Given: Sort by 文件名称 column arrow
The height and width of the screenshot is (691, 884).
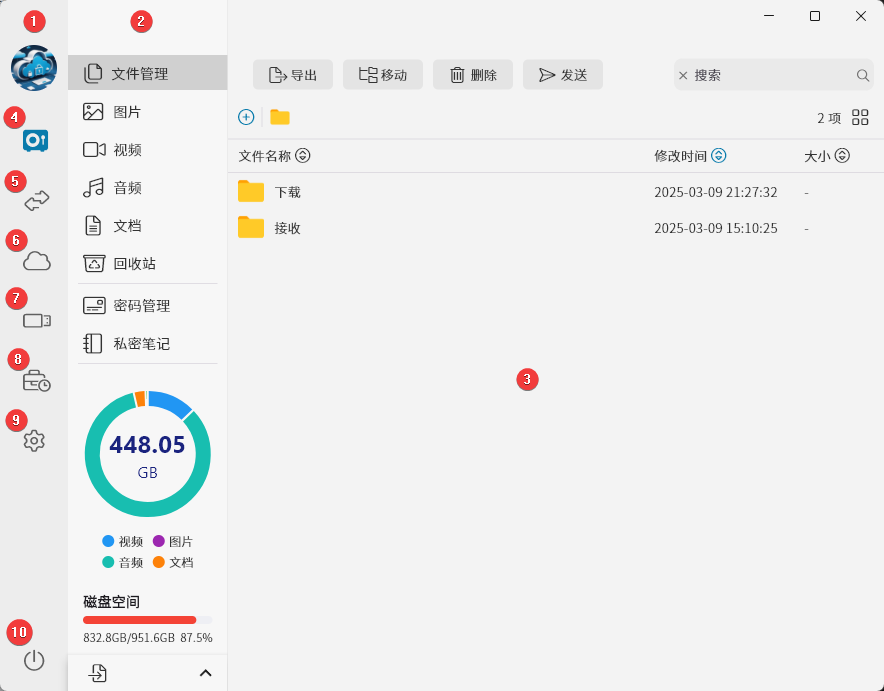Looking at the screenshot, I should coord(303,156).
